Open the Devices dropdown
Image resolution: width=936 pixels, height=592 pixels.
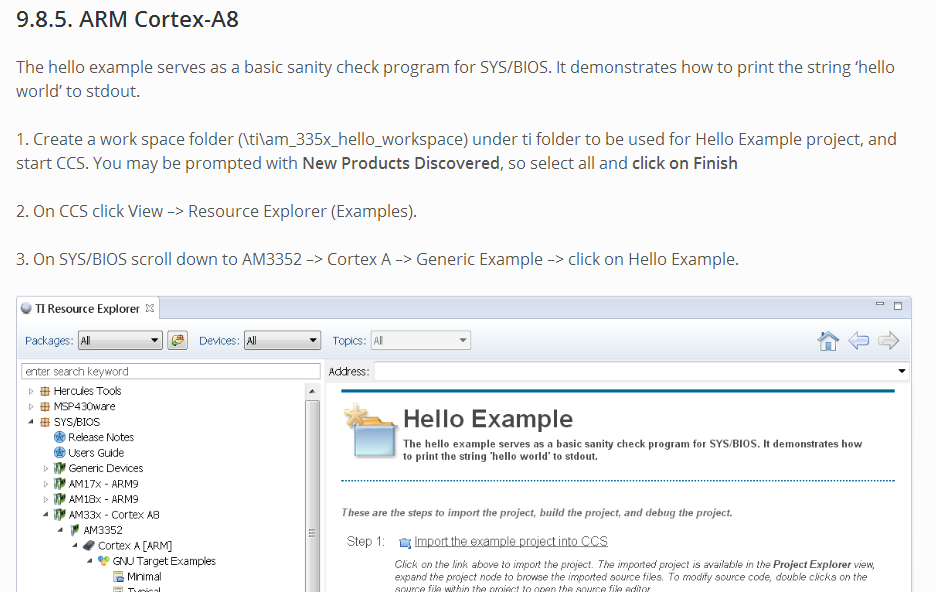(282, 340)
